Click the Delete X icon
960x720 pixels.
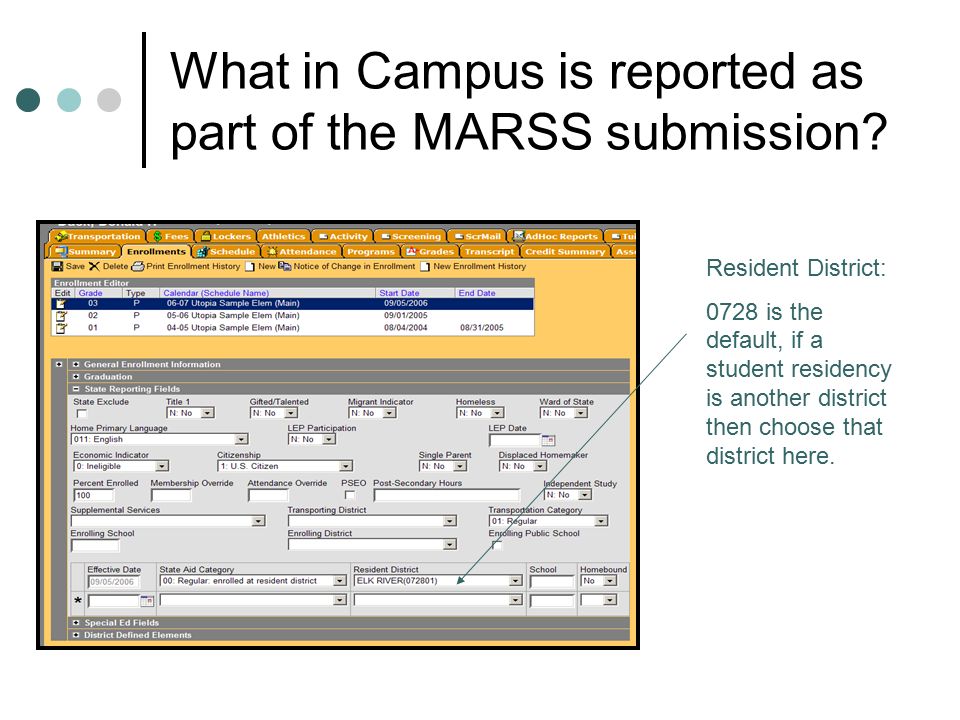[94, 266]
